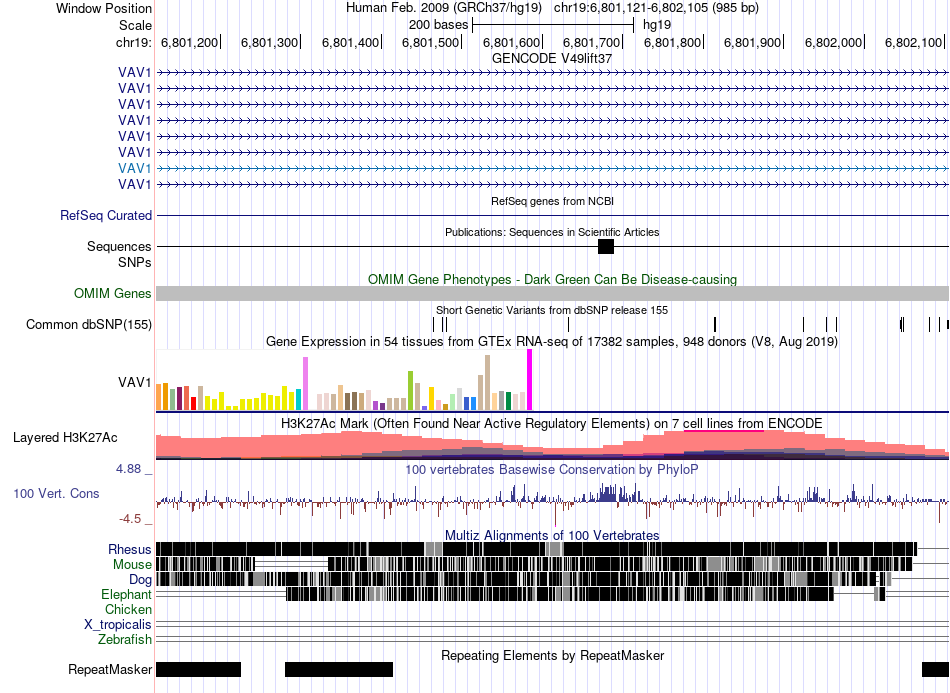The image size is (950, 693).
Task: Click the SNPs label under Sequences
Action: click(x=135, y=262)
